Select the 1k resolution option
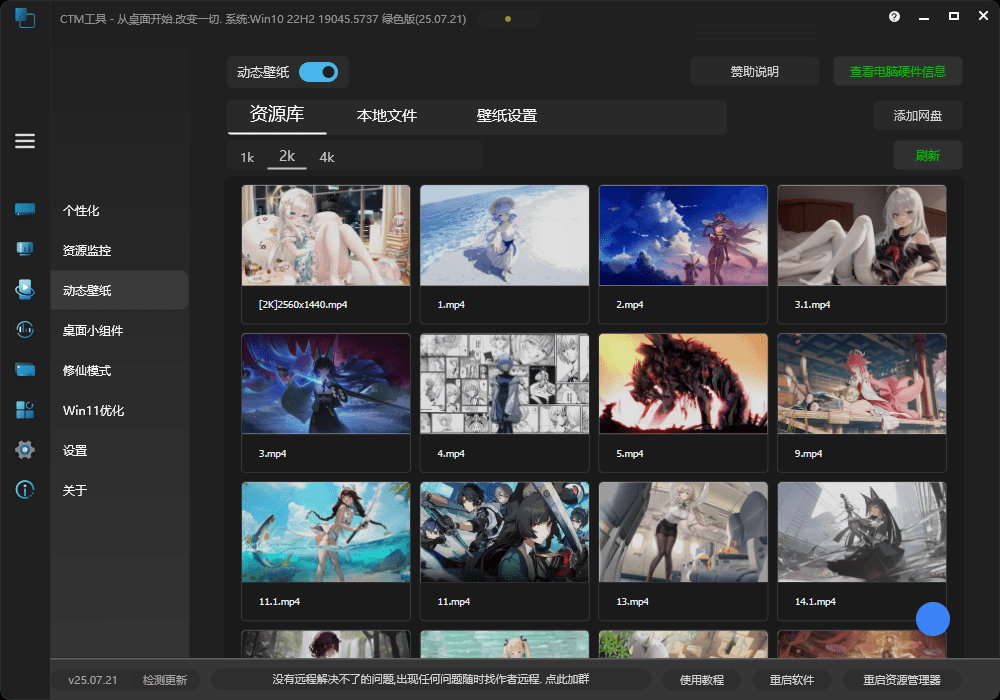This screenshot has width=1000, height=700. (x=247, y=157)
